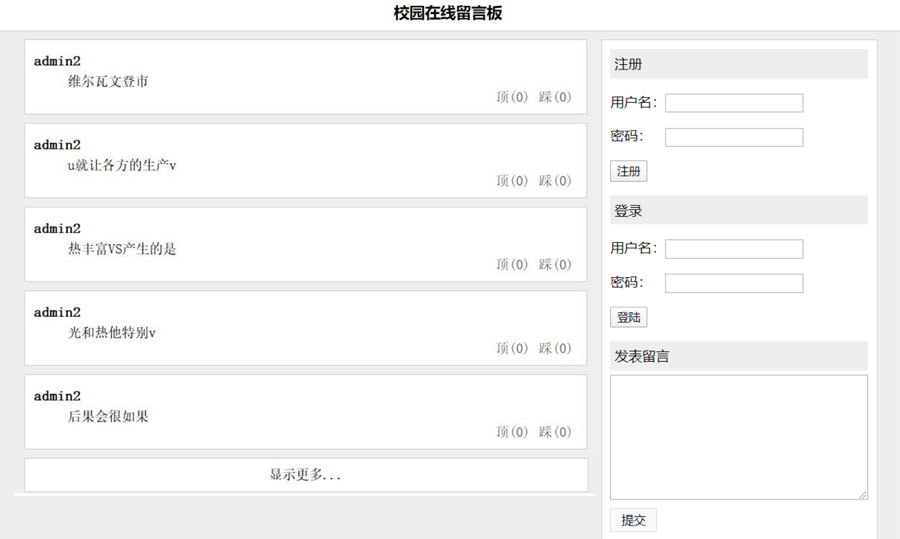
Task: Downvote 踩(0) on the 维尔瓦文登市 message
Action: point(555,97)
